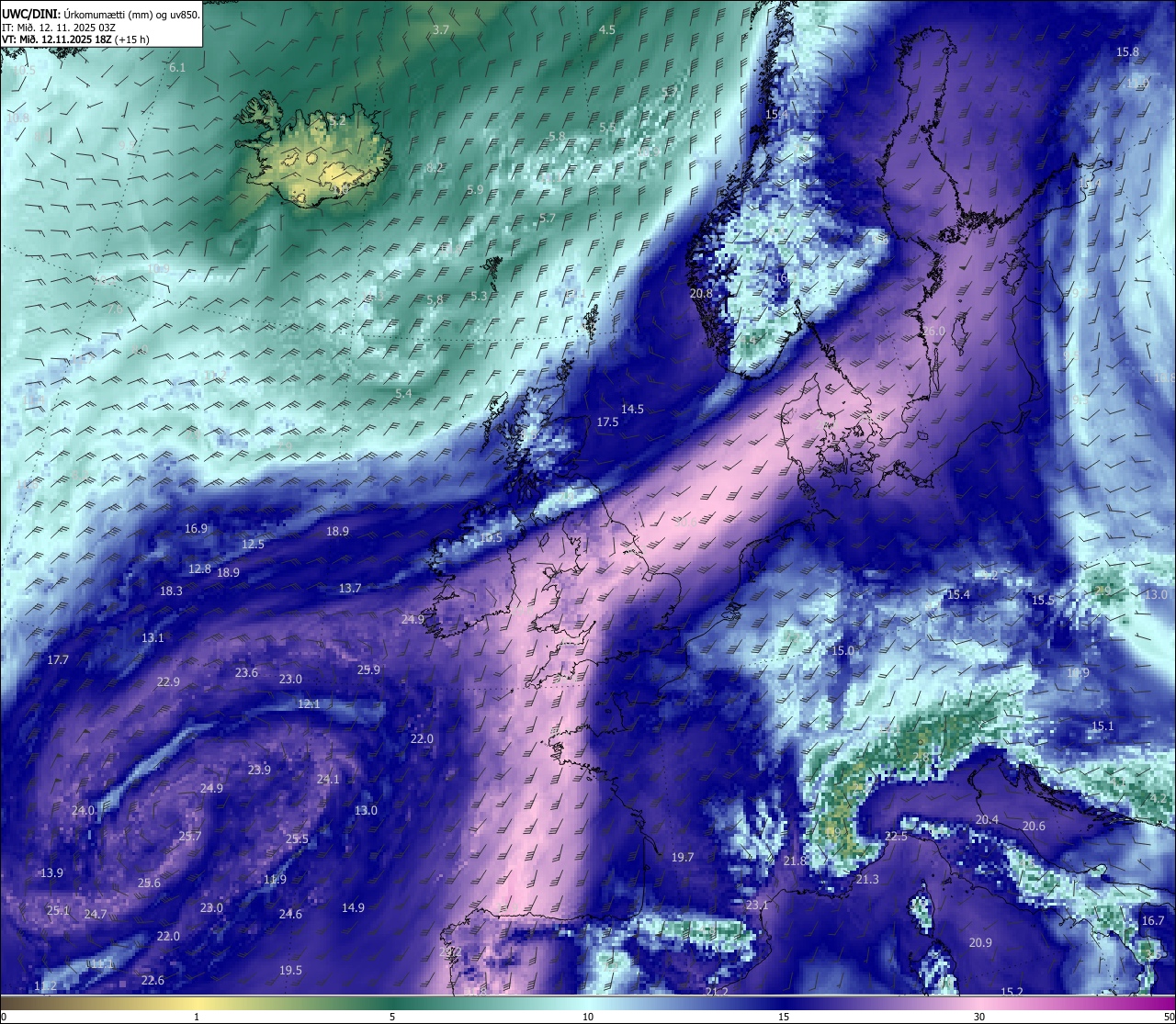The height and width of the screenshot is (1024, 1176).
Task: Click the value 15.4 over central Europe
Action: click(x=958, y=594)
